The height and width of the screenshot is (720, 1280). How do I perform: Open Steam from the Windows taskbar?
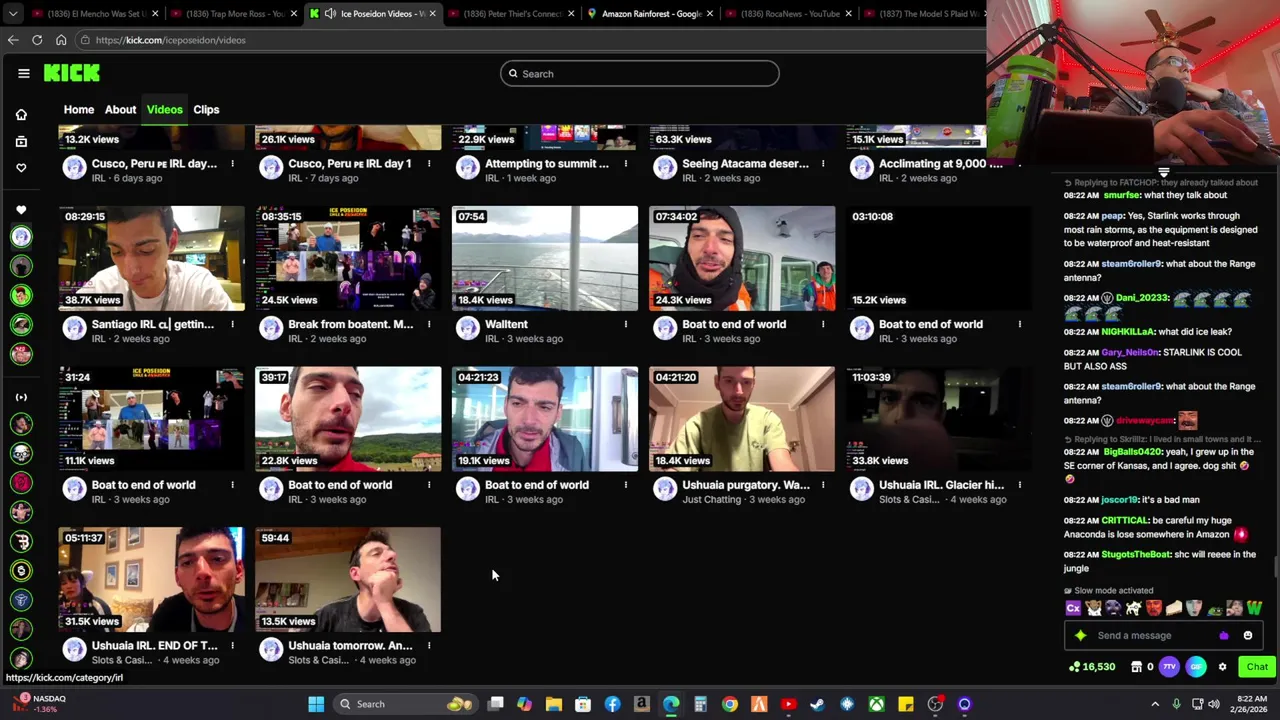[x=817, y=704]
